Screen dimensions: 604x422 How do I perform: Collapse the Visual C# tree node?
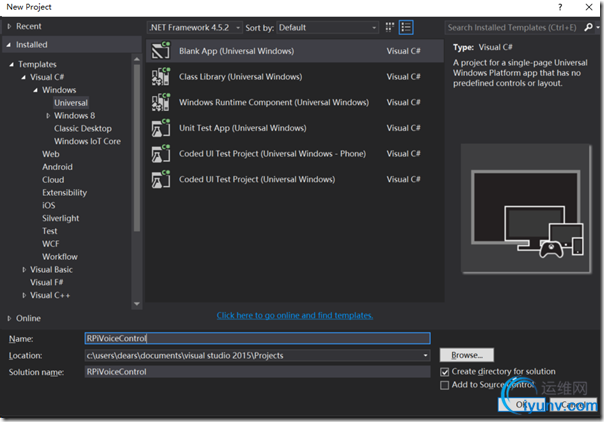(x=23, y=77)
